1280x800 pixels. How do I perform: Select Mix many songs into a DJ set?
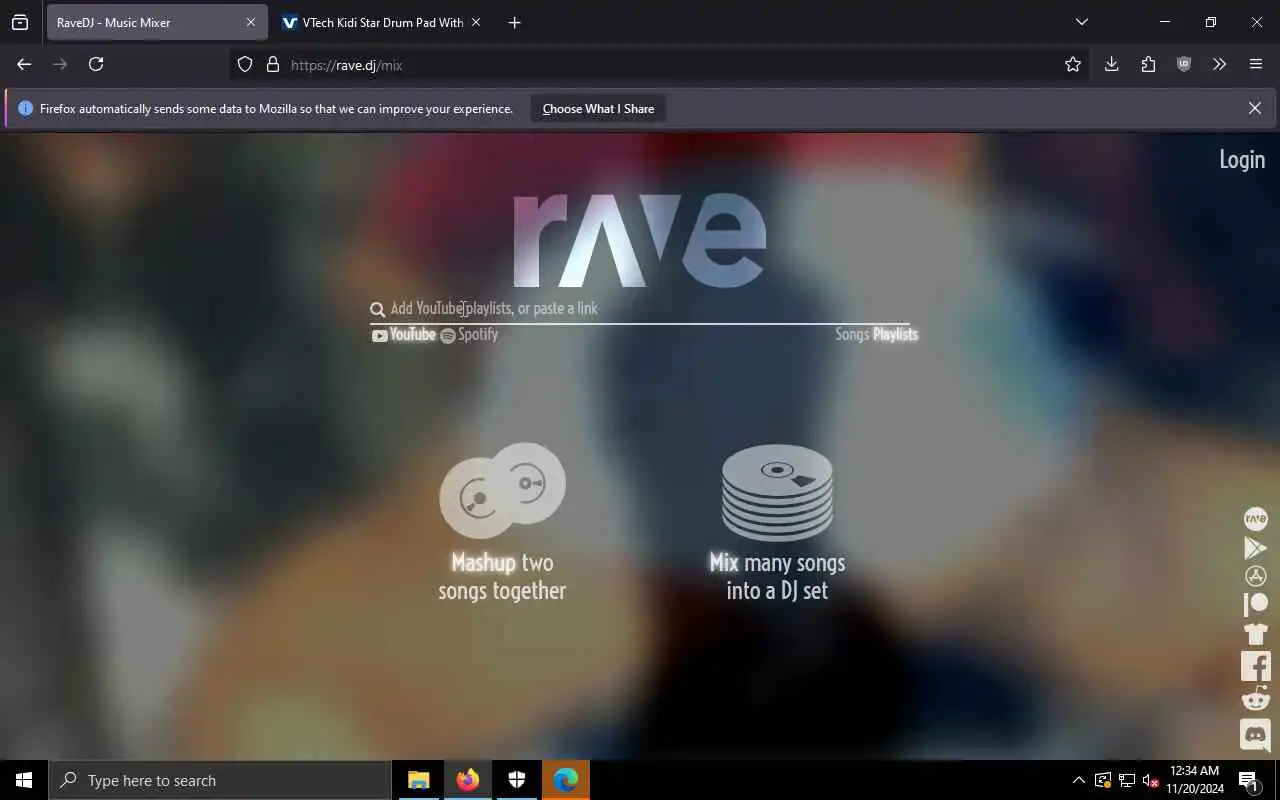pyautogui.click(x=777, y=577)
